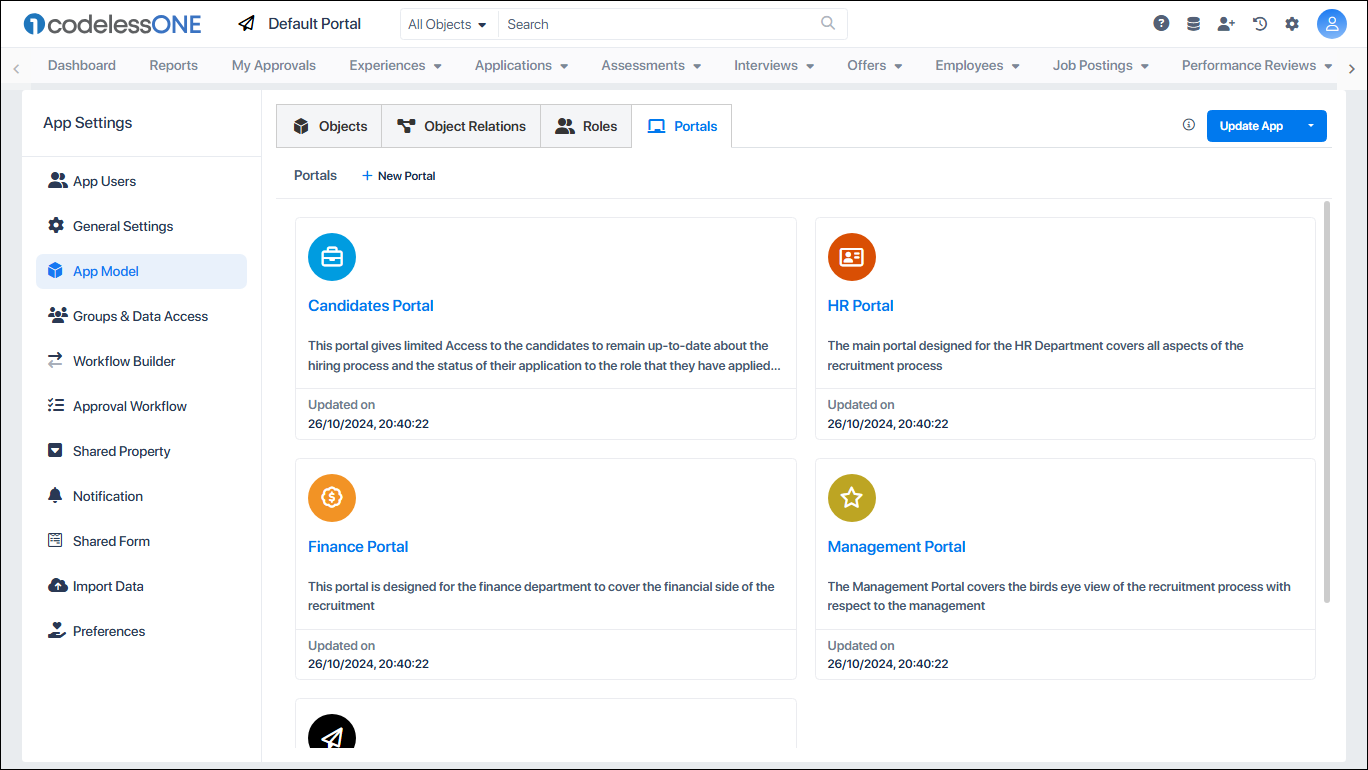Switch to the Roles tab
This screenshot has width=1368, height=770.
(586, 126)
